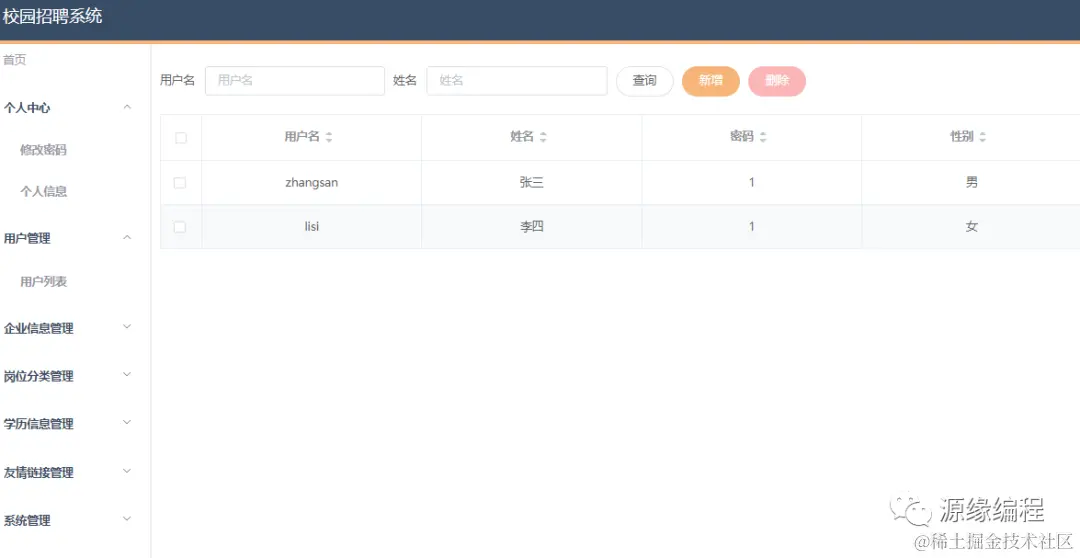Click the 男 gender cell

click(x=971, y=183)
